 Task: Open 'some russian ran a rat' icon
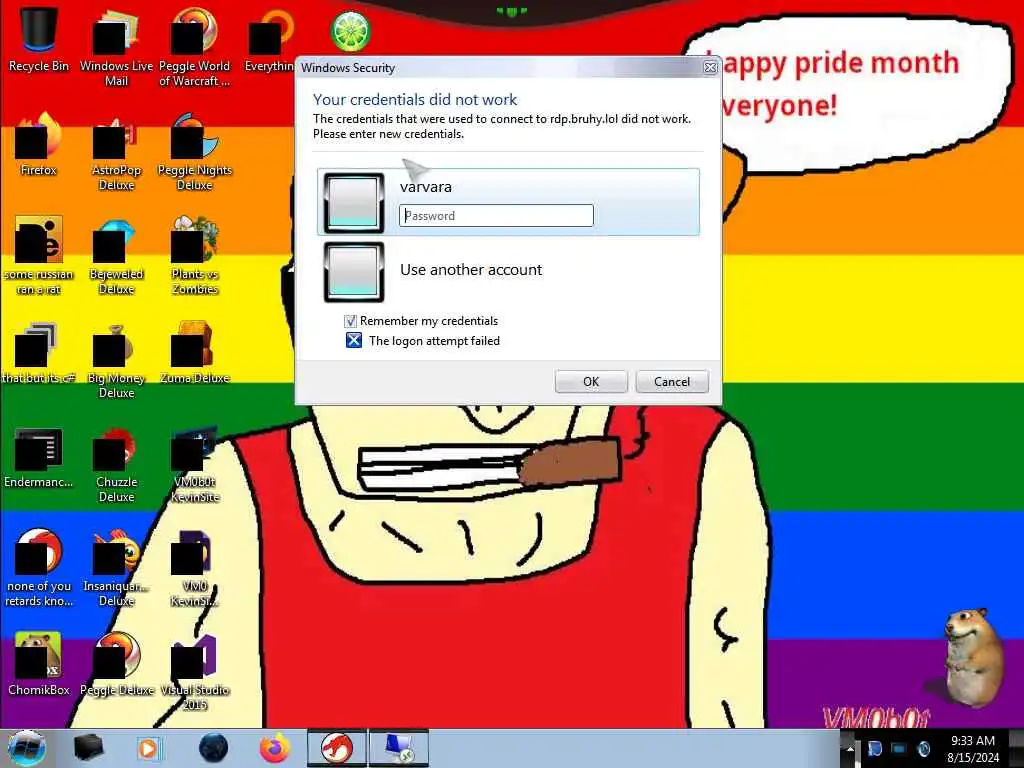(x=38, y=255)
